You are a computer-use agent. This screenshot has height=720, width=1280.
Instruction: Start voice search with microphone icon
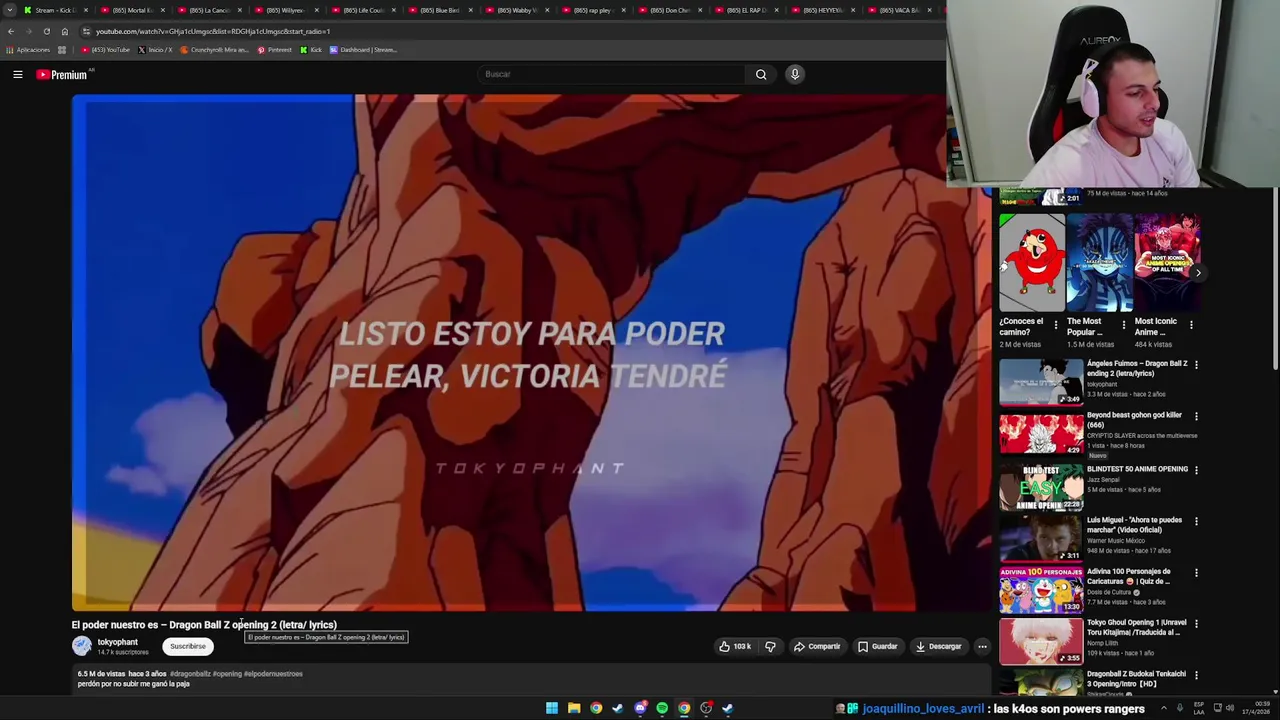pos(795,74)
